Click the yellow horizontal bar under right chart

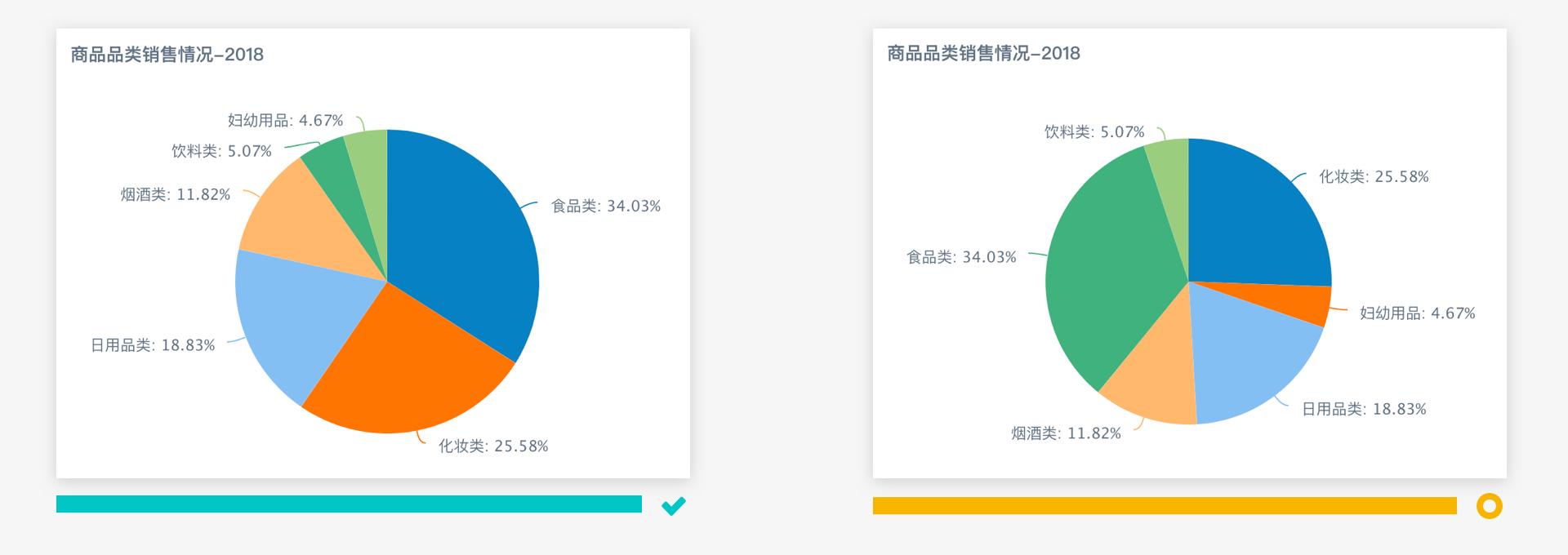[x=1165, y=506]
